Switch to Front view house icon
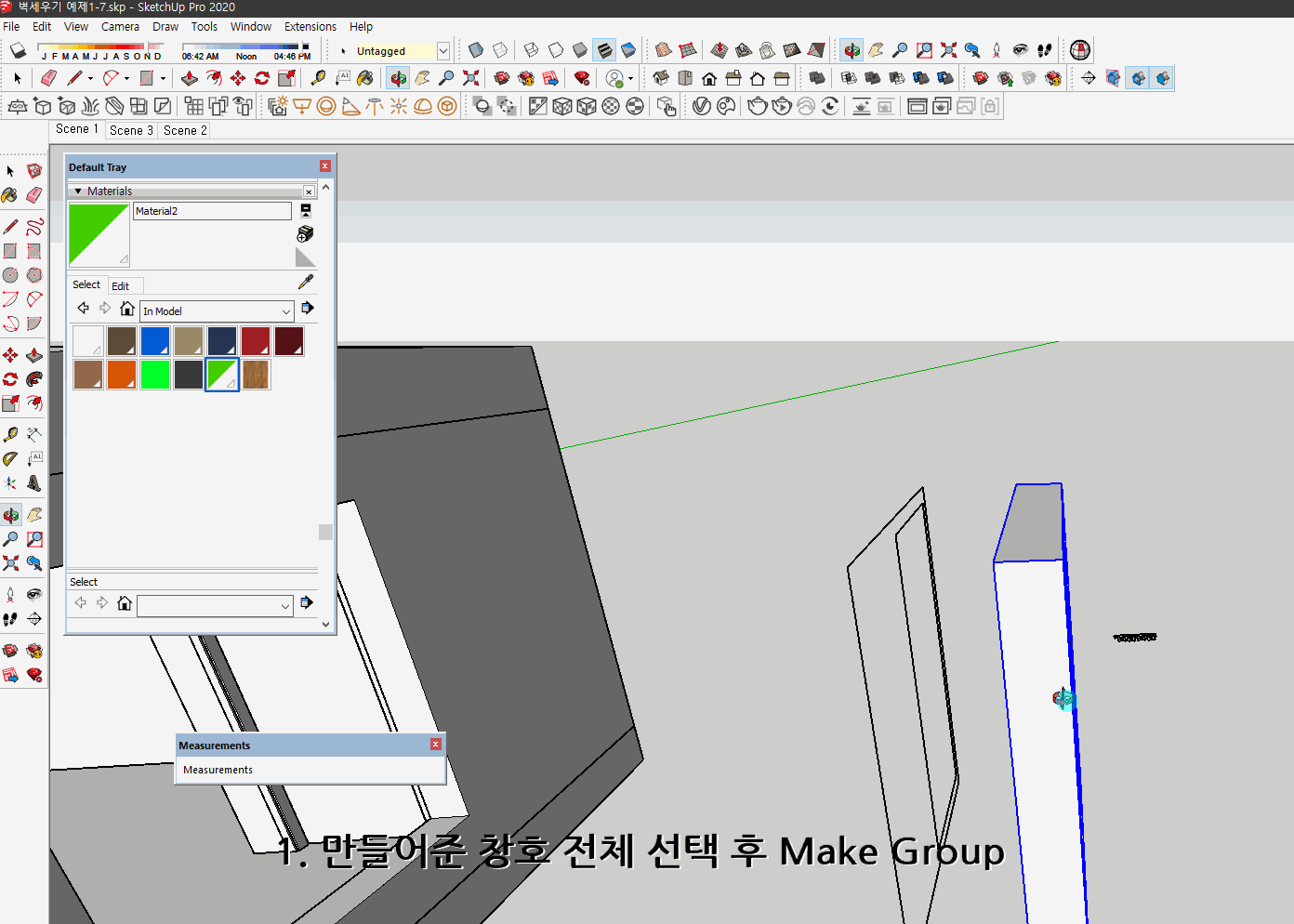 pos(709,78)
